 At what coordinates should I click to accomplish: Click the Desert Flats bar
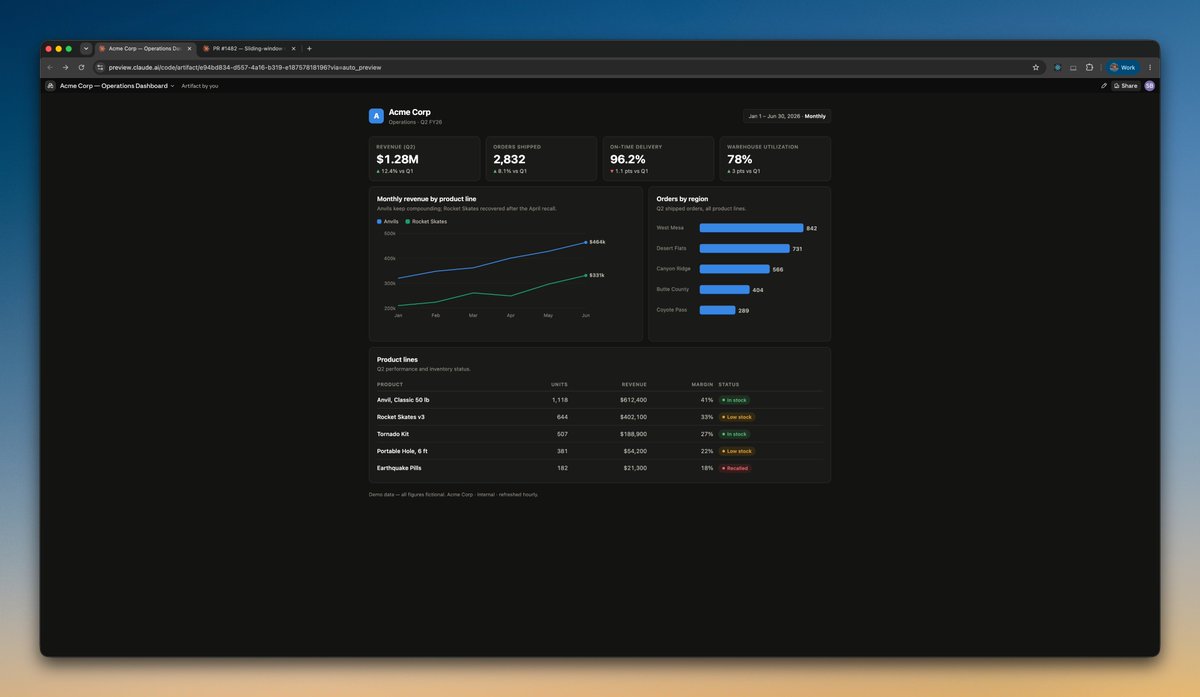pyautogui.click(x=744, y=248)
